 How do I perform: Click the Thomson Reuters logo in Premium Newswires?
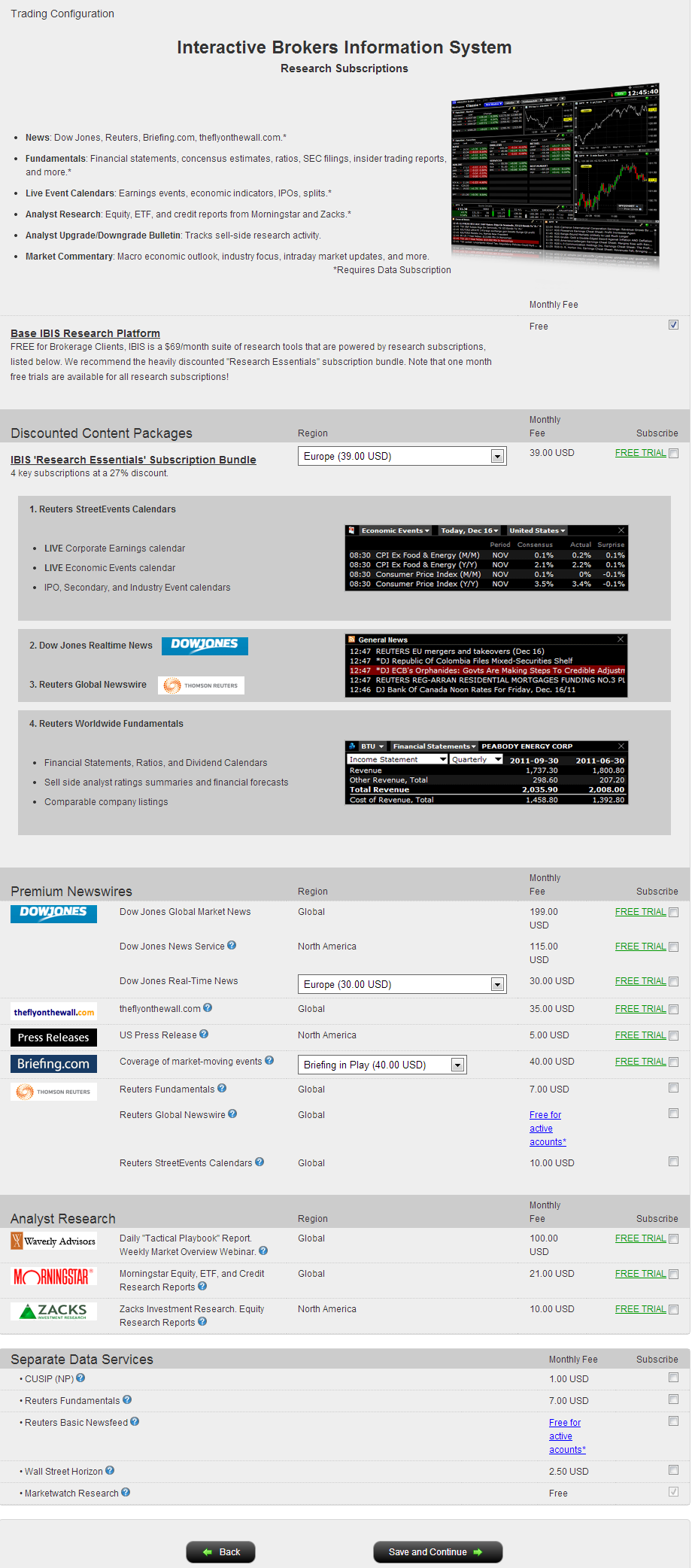click(53, 1092)
